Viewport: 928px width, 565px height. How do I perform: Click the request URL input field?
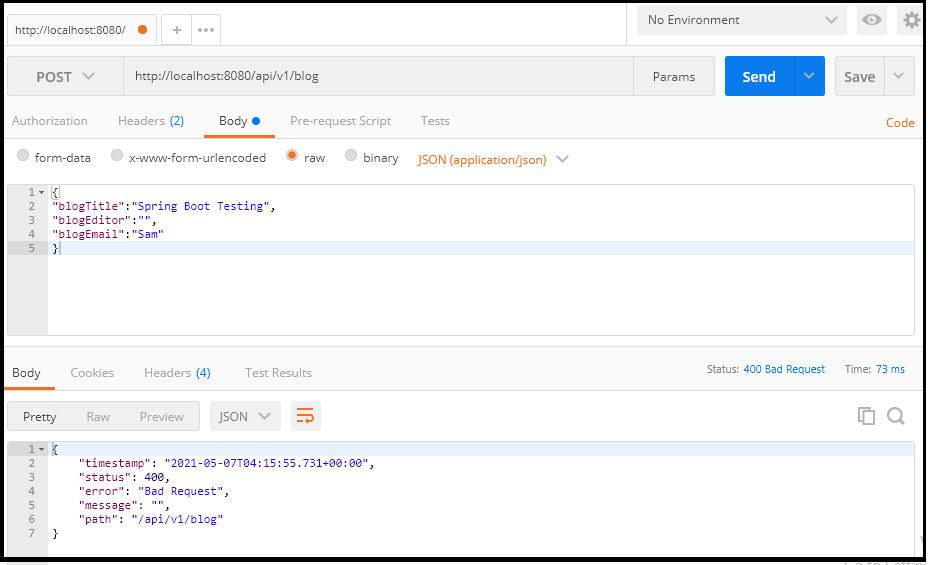tap(378, 76)
